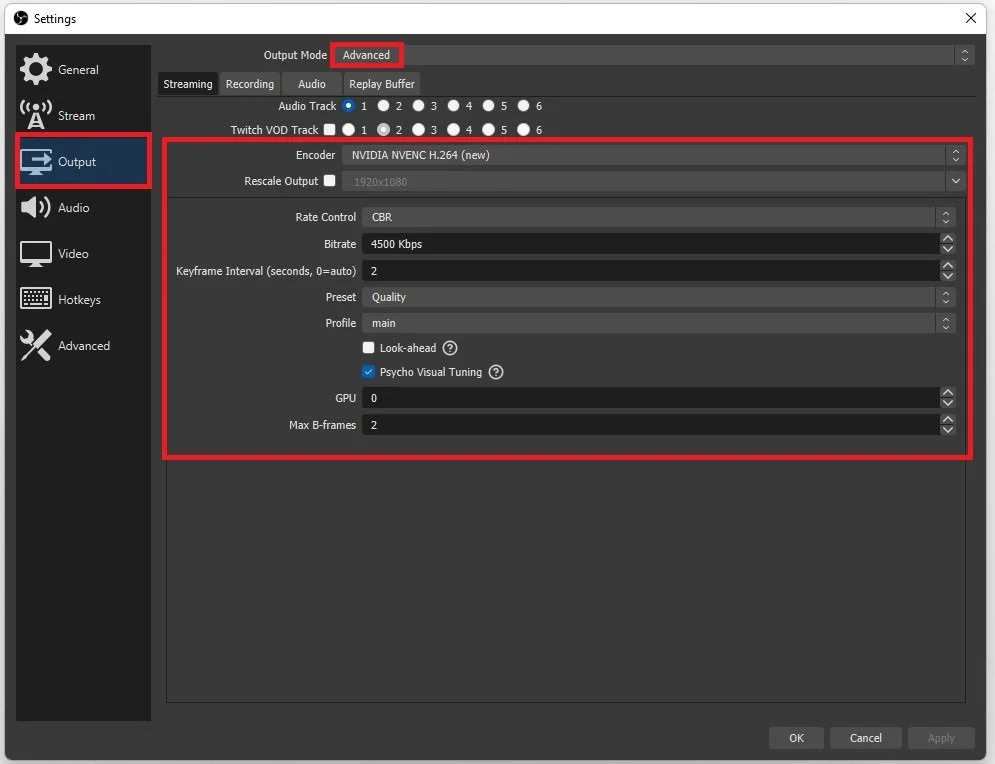Select Audio Track 5 radio button
The width and height of the screenshot is (995, 764).
(488, 105)
